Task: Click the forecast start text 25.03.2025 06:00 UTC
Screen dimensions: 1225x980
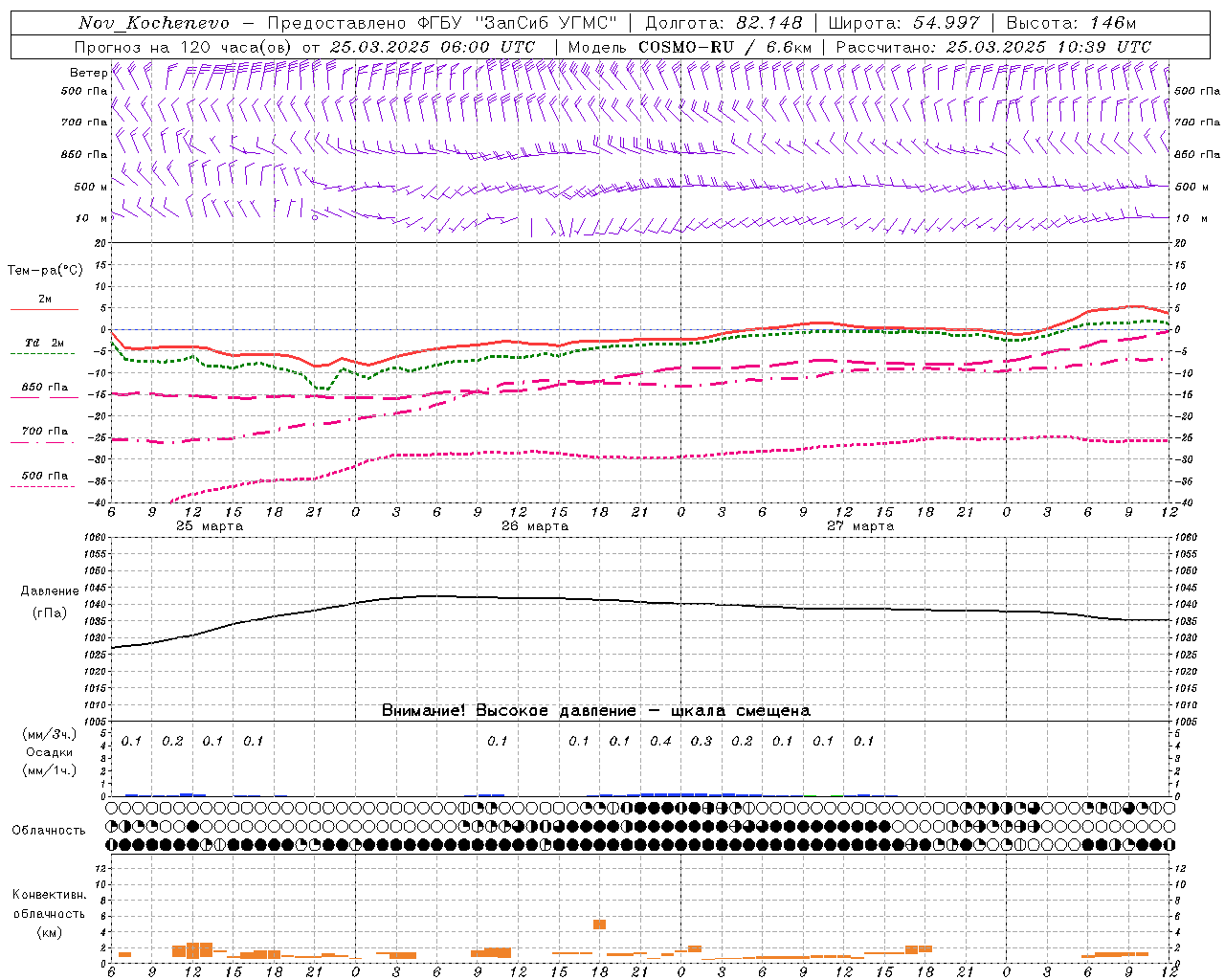Action: click(x=432, y=47)
